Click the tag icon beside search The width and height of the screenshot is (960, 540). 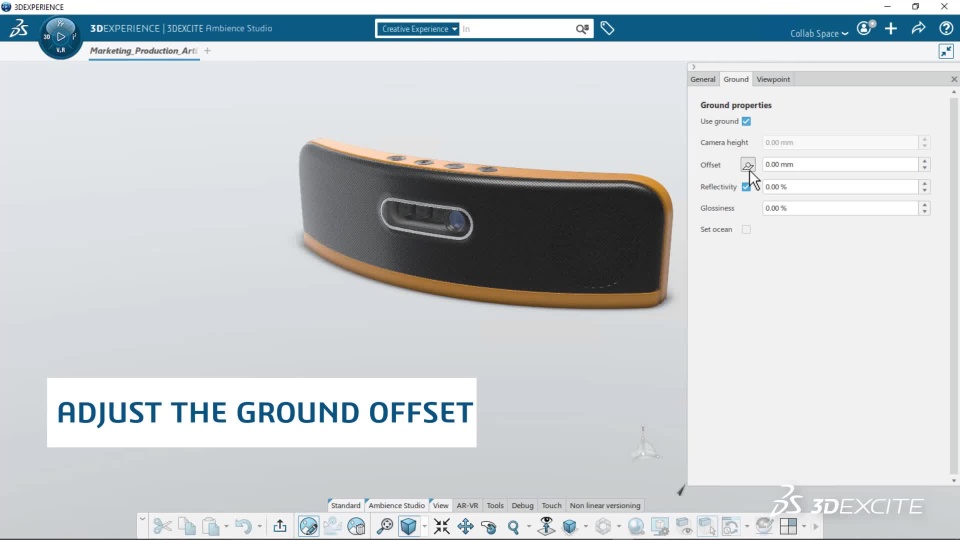(607, 28)
